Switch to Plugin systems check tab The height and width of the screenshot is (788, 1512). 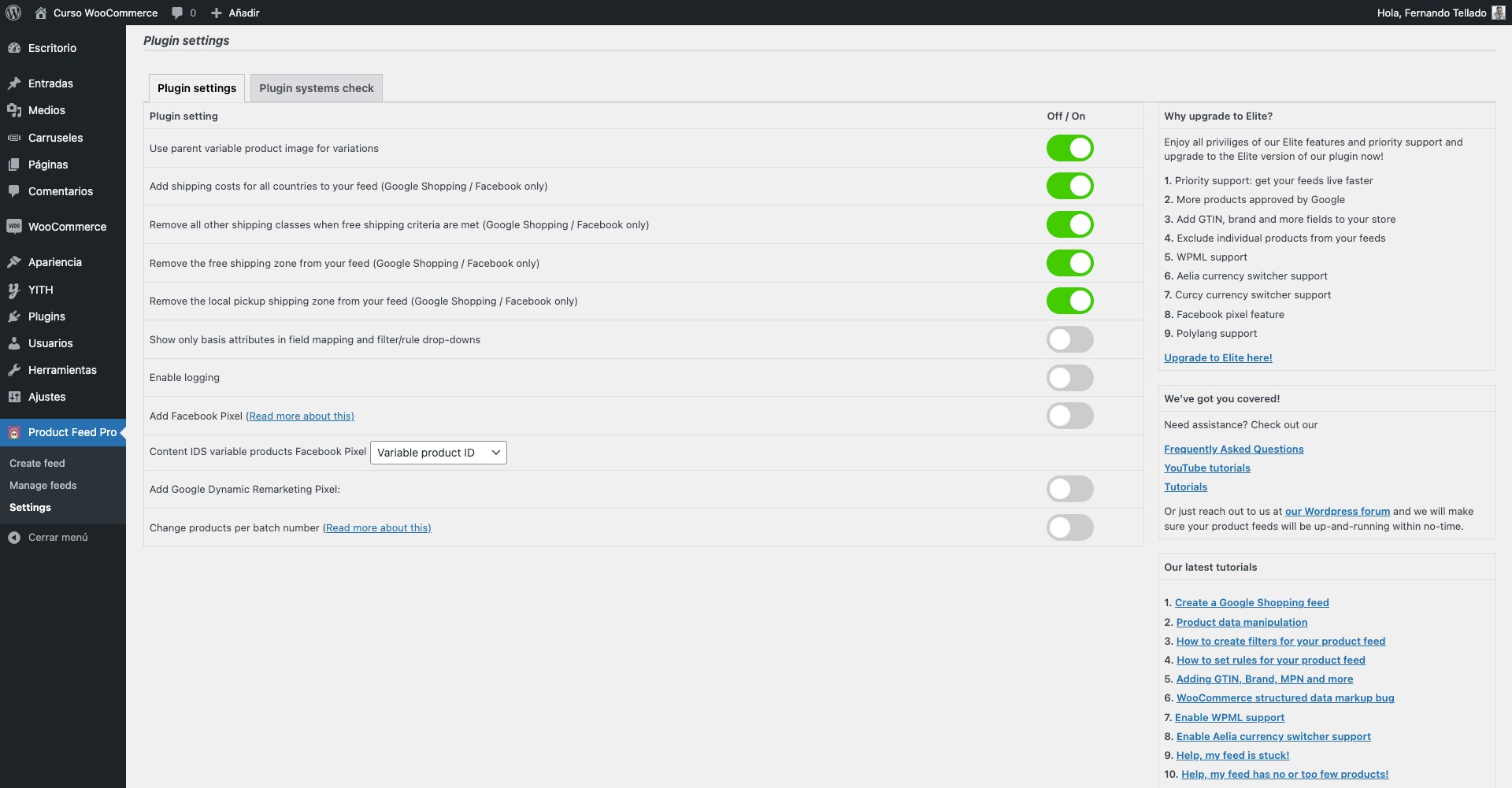coord(316,88)
